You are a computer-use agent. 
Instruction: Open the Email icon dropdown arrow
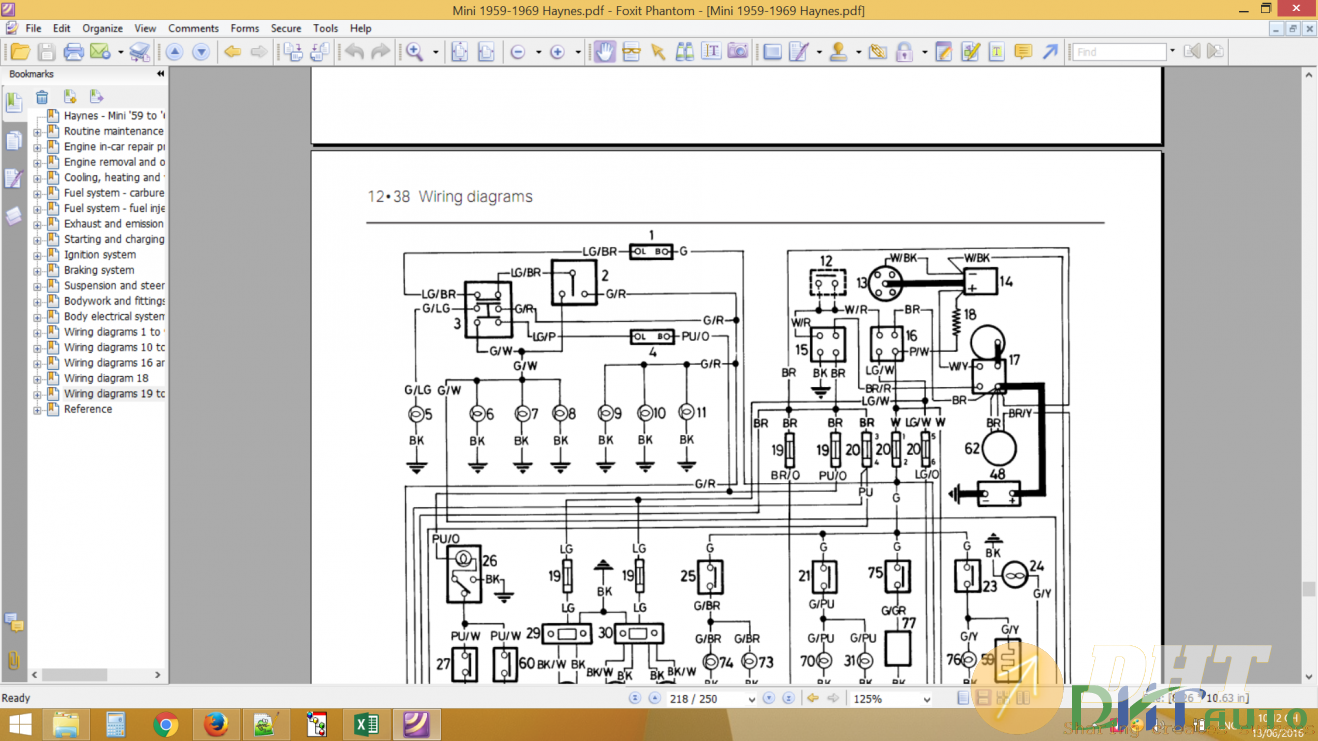pos(120,52)
